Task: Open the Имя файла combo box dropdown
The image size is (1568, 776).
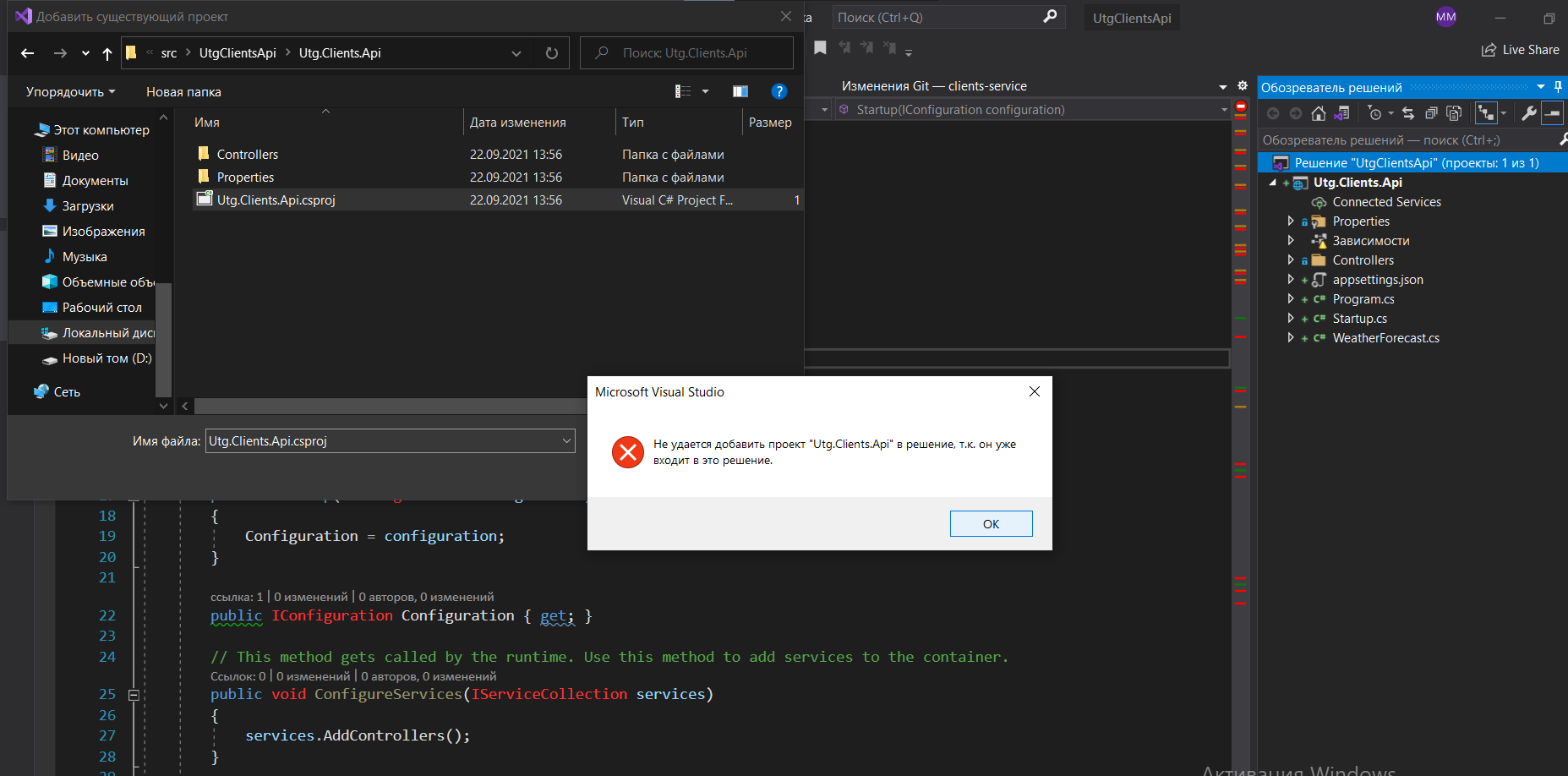Action: [566, 440]
